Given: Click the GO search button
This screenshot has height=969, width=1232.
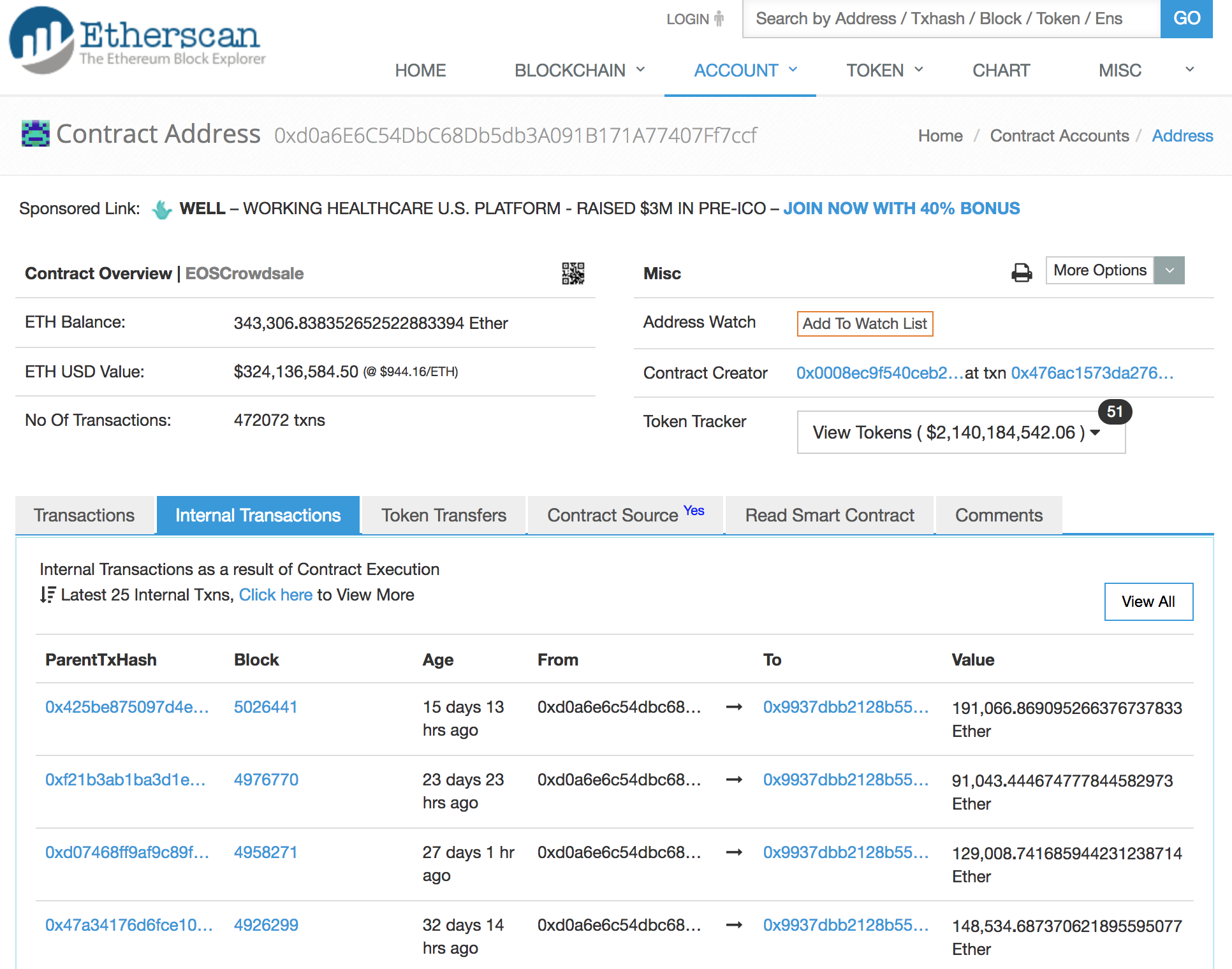Looking at the screenshot, I should point(1187,18).
